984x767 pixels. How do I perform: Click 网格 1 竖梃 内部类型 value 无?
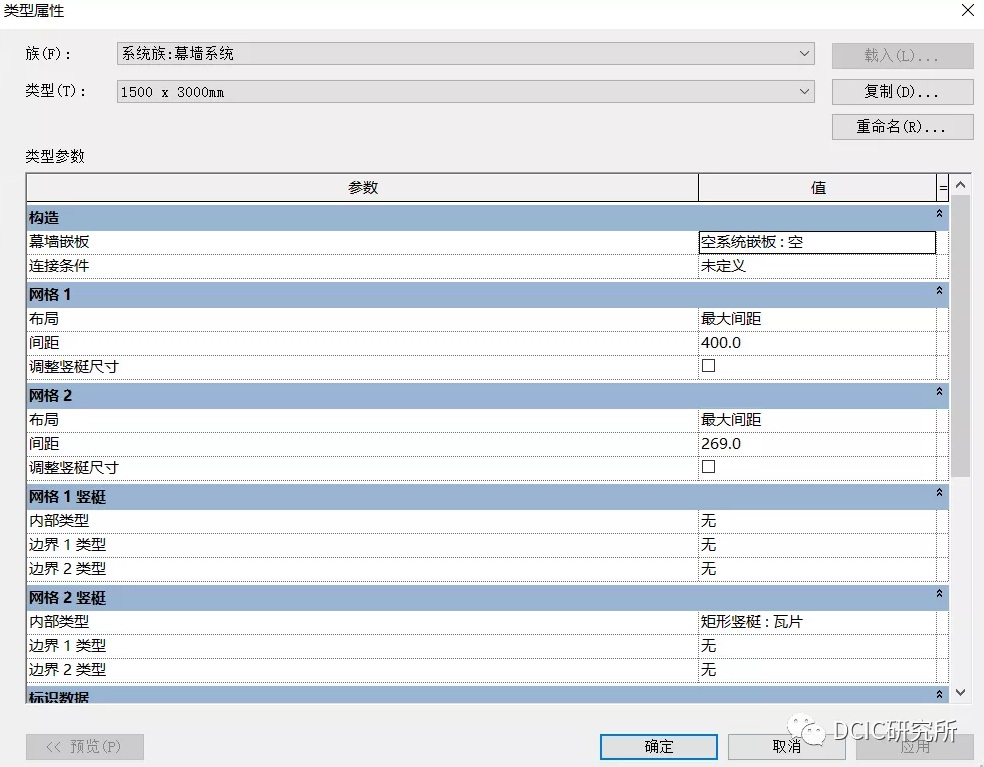coord(817,521)
